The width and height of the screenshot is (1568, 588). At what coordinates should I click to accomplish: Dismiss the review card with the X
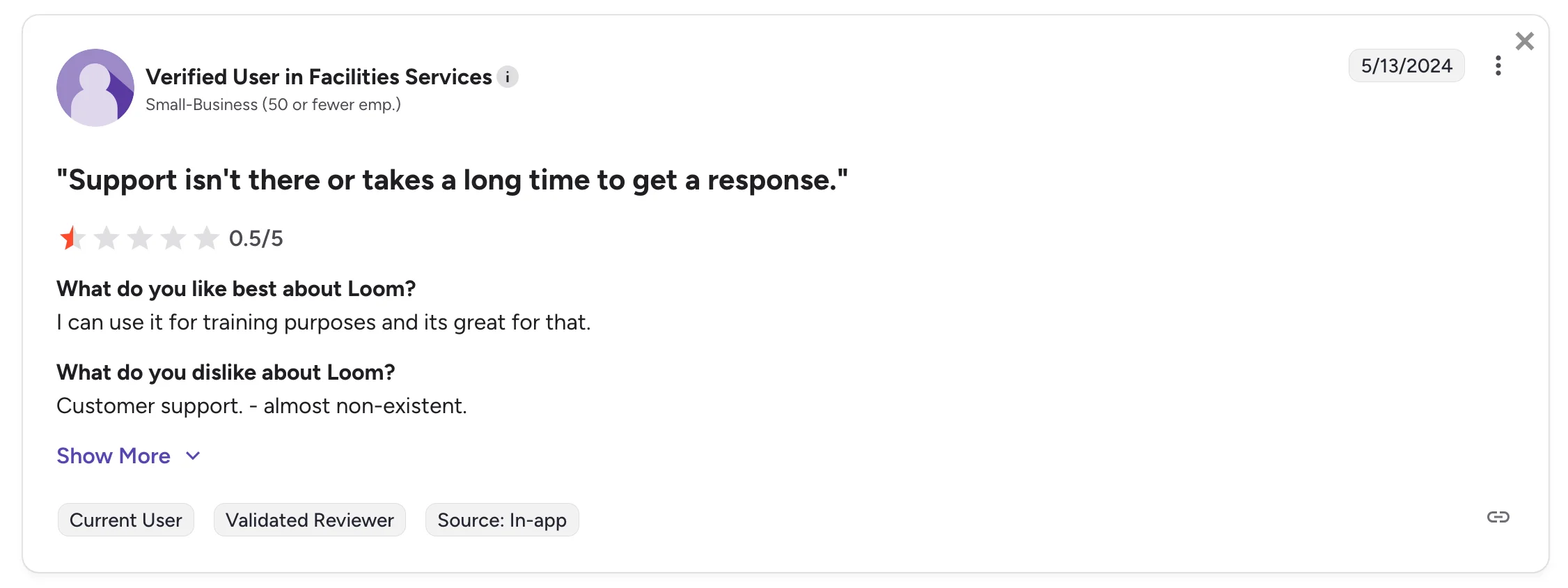(x=1525, y=41)
